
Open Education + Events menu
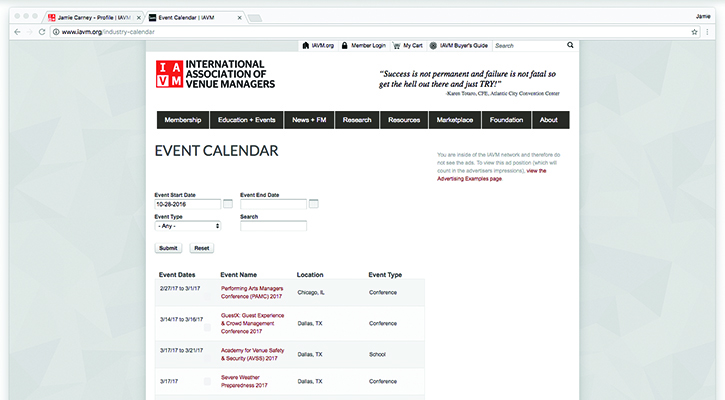[x=246, y=120]
